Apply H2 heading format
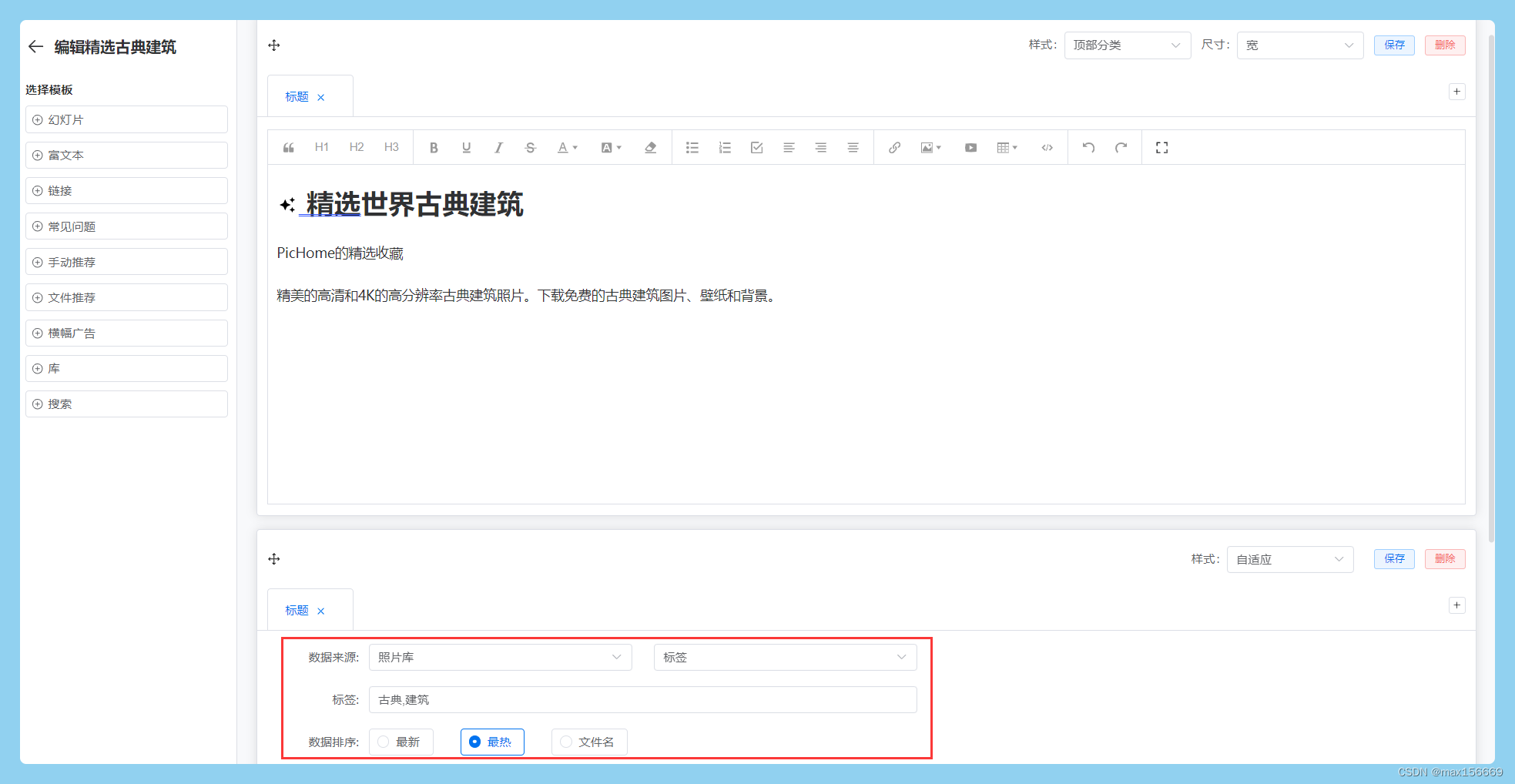 (357, 148)
